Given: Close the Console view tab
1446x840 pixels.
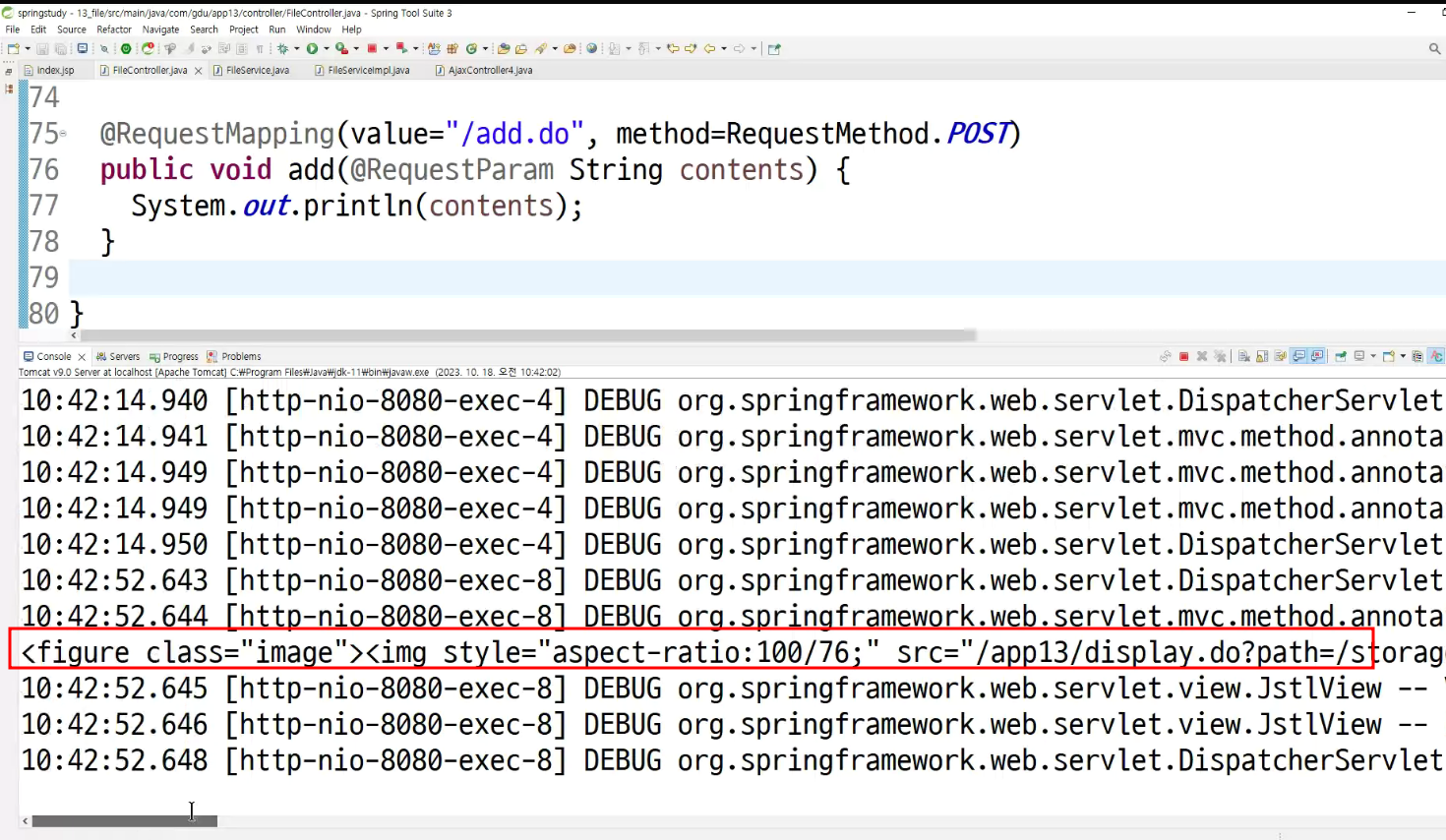Looking at the screenshot, I should click(82, 356).
